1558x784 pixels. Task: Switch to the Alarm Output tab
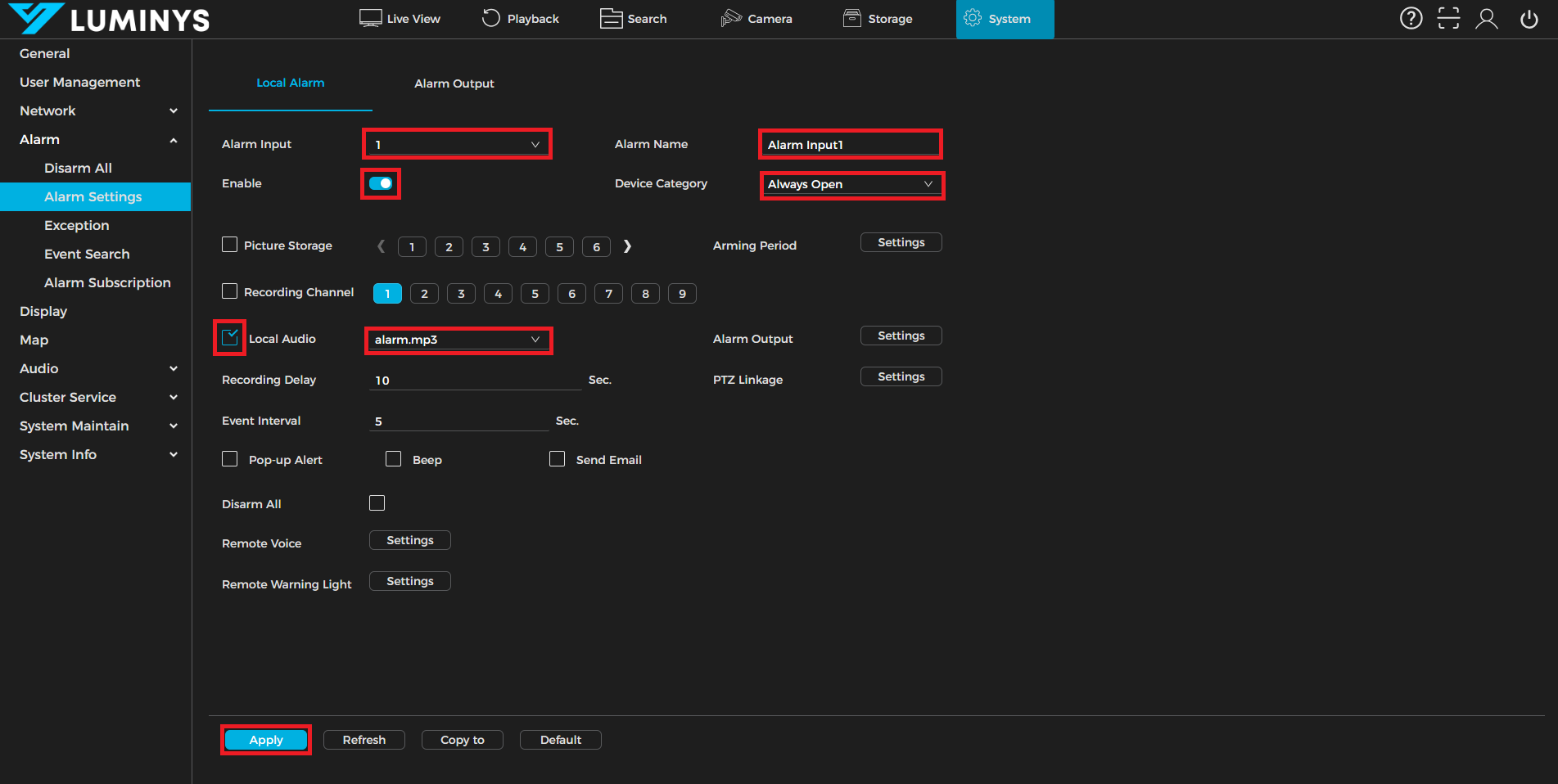click(x=454, y=83)
